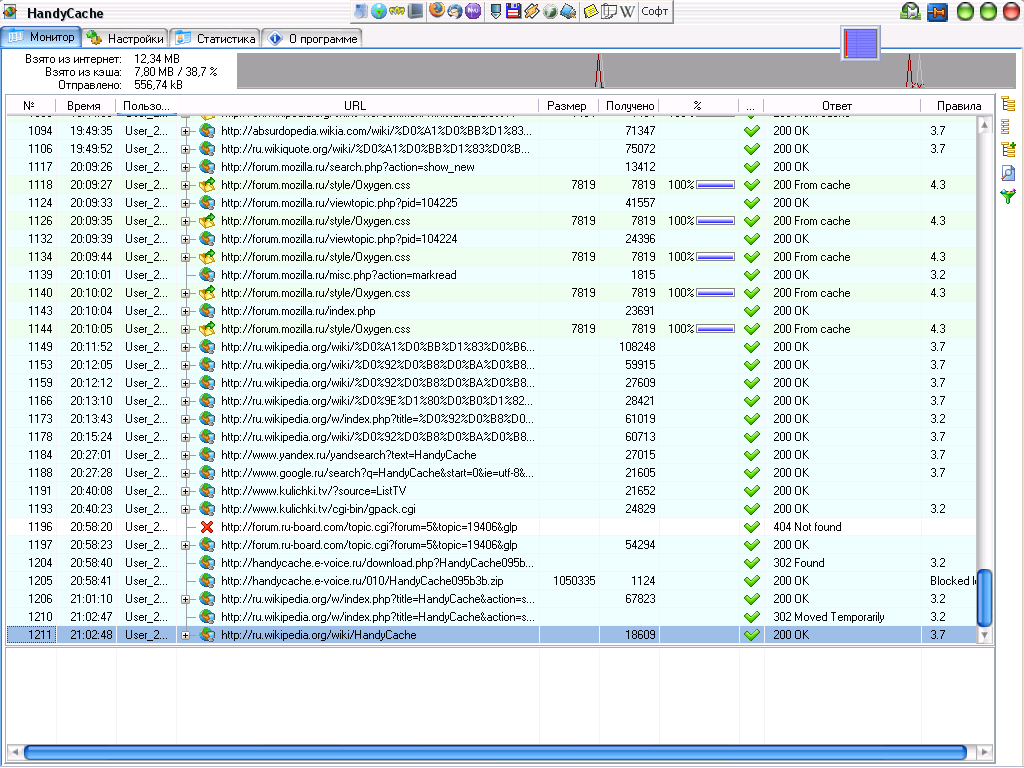This screenshot has width=1024, height=768.
Task: Expand the tree node for row 1117
Action: click(x=185, y=167)
